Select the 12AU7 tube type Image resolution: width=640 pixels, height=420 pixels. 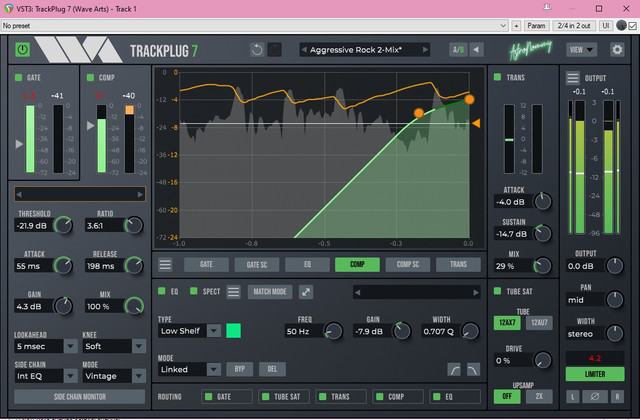(x=539, y=322)
